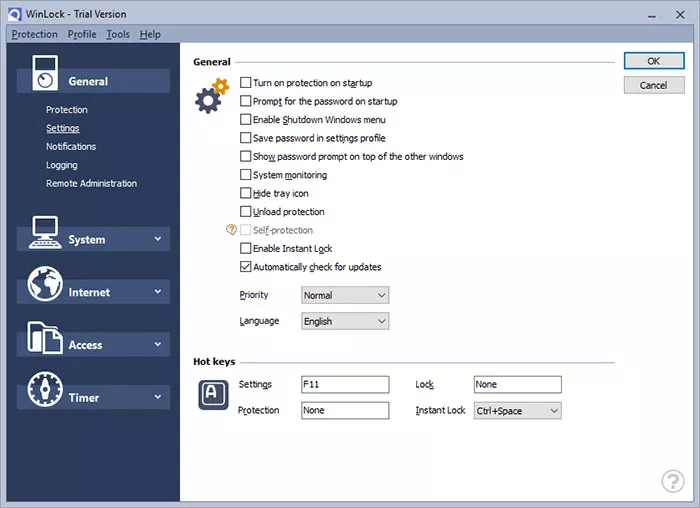Open the Priority dropdown
Viewport: 700px width, 508px height.
(x=345, y=295)
